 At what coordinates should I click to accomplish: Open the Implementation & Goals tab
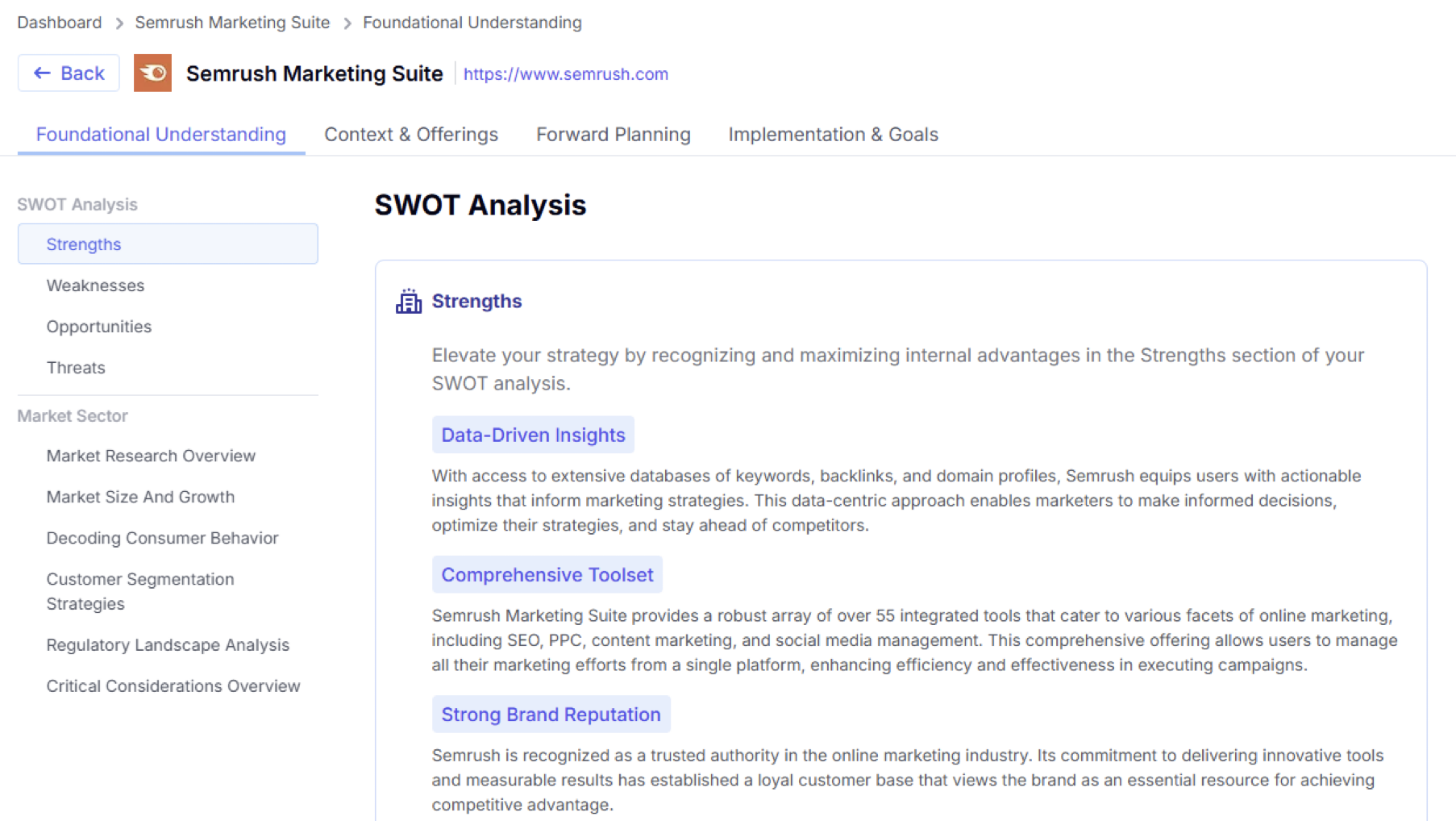coord(833,134)
